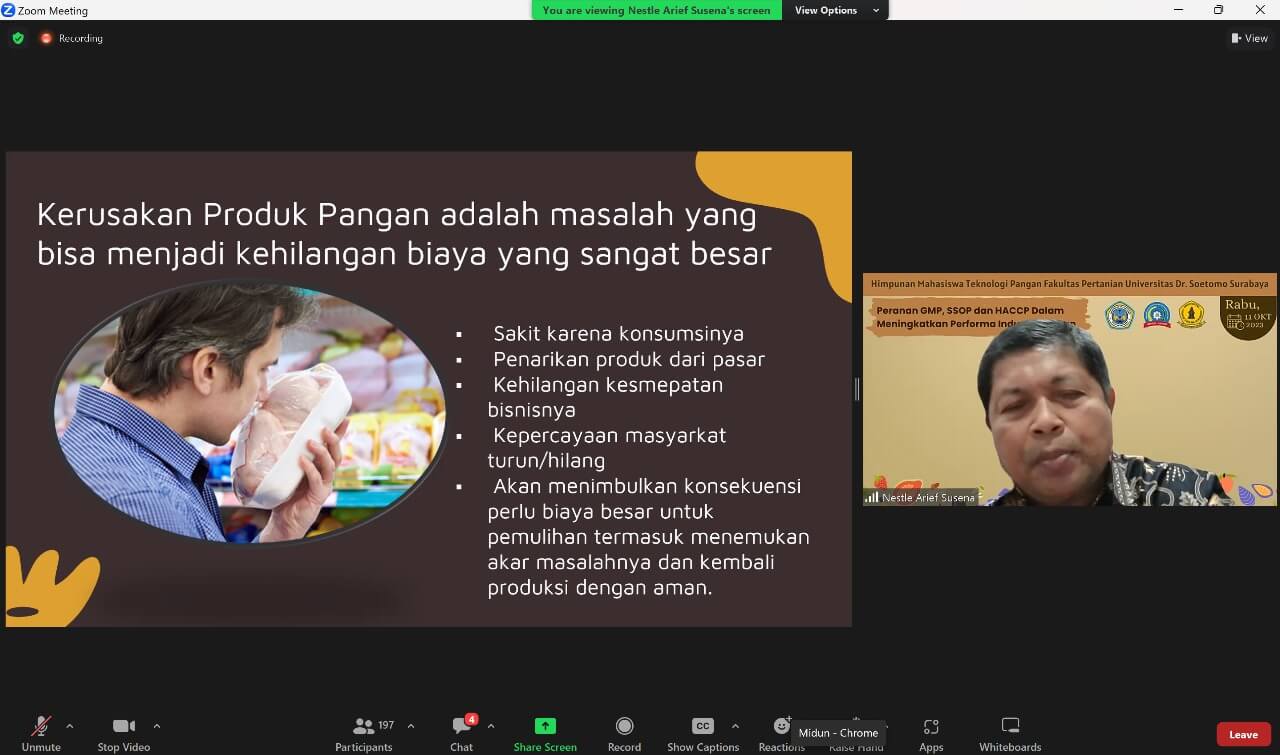
Task: Click the divider handle between slide and video
Action: tap(857, 389)
